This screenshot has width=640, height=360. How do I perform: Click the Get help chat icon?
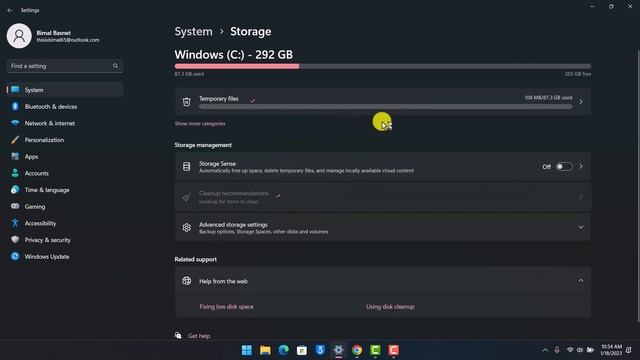click(178, 336)
